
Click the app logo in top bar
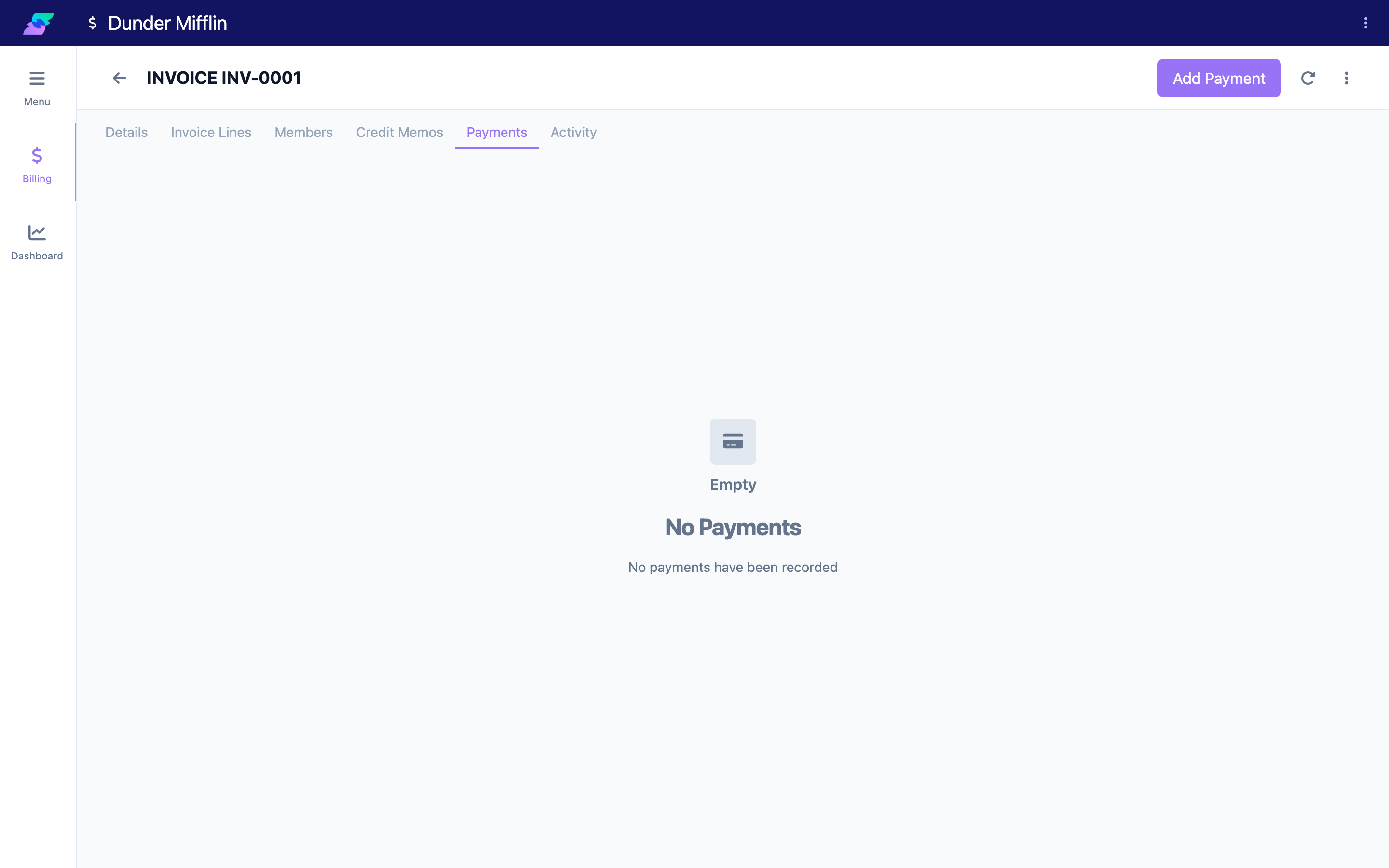39,23
